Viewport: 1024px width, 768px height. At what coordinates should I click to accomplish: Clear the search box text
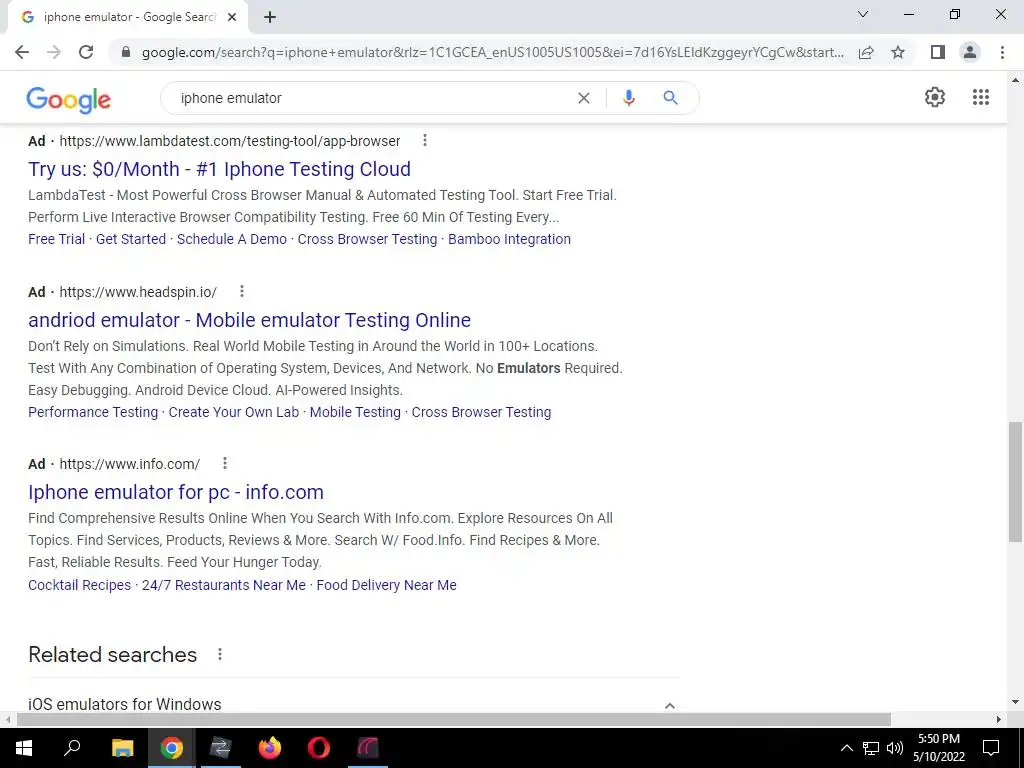584,98
